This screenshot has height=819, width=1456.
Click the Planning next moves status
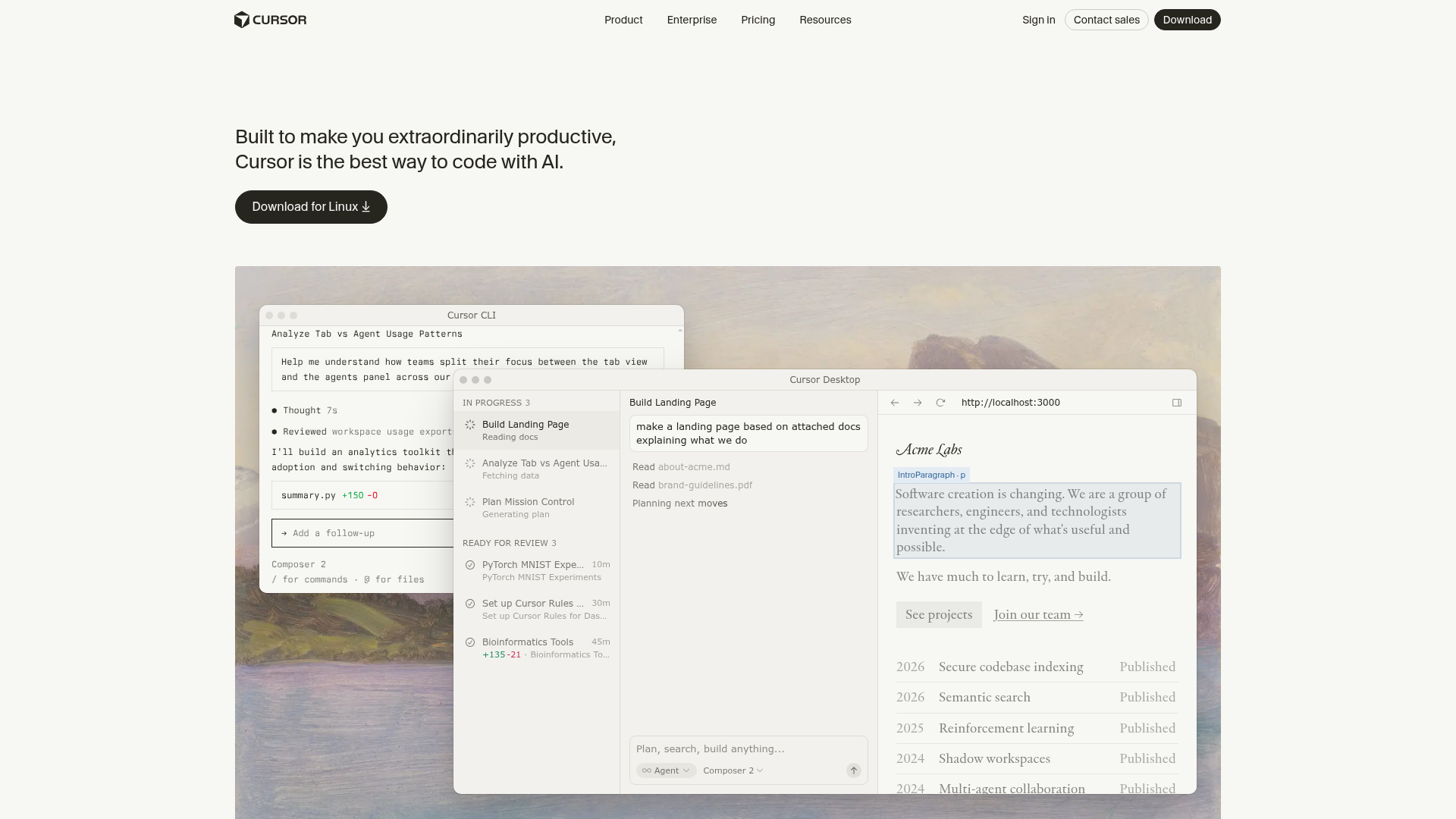pos(679,504)
